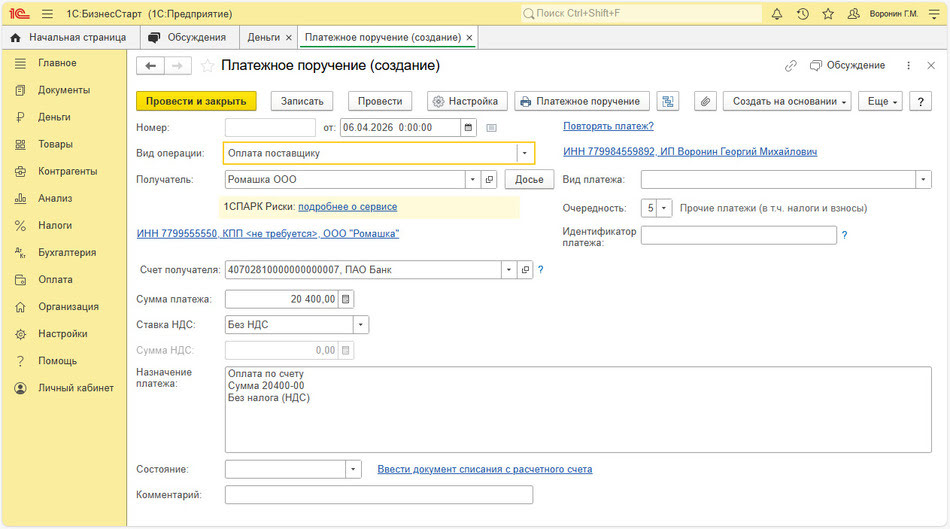This screenshot has height=529, width=950.
Task: Click Ввести документ списания с расчетного счета
Action: (485, 469)
